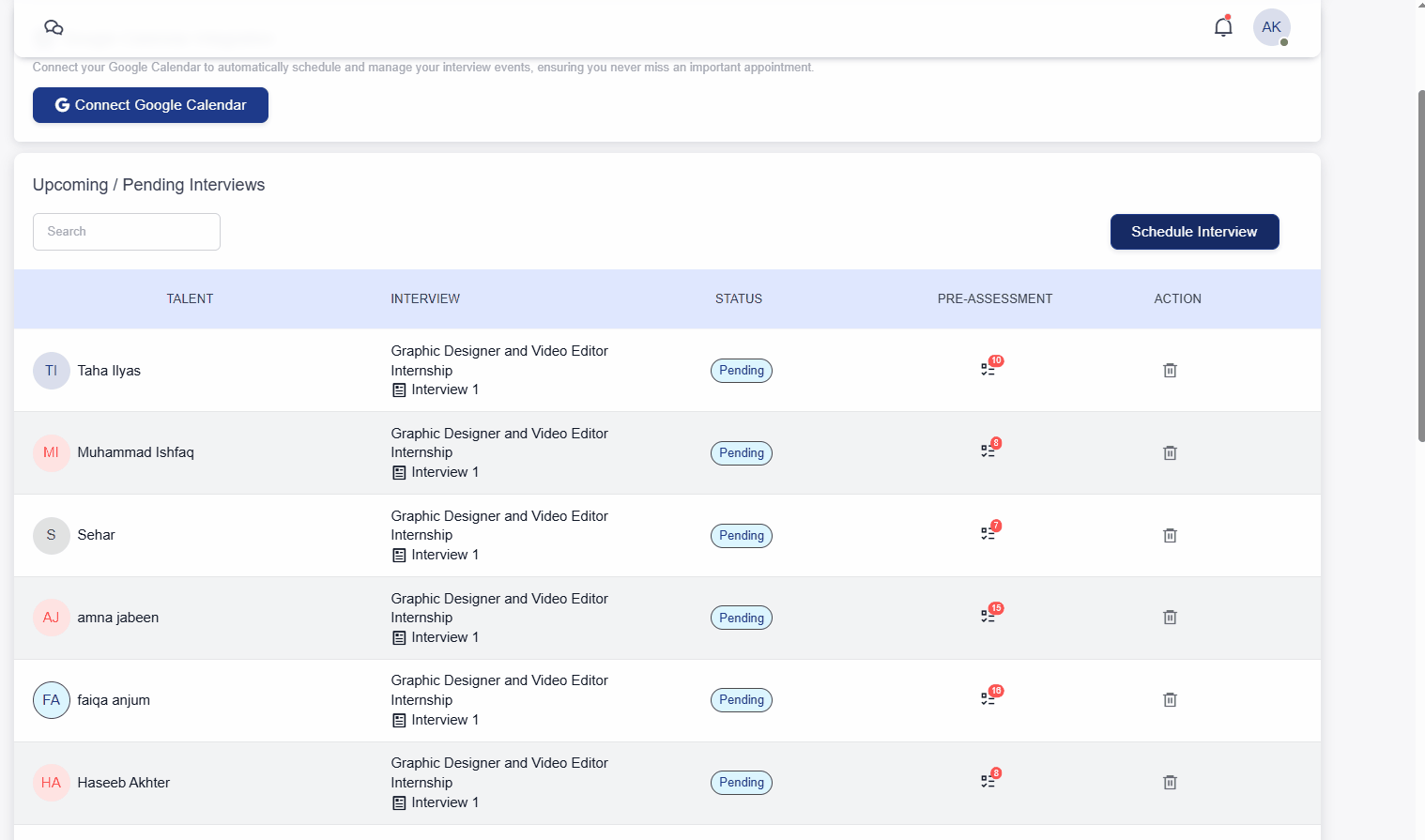The width and height of the screenshot is (1425, 840).
Task: Open the notifications bell
Action: [x=1222, y=27]
